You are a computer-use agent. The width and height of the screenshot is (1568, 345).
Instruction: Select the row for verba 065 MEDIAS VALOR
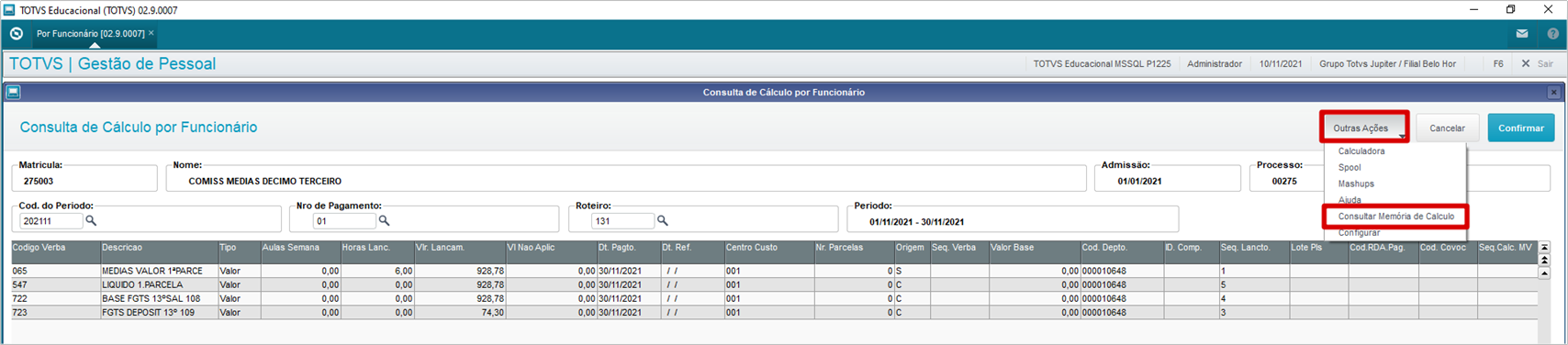click(x=774, y=272)
